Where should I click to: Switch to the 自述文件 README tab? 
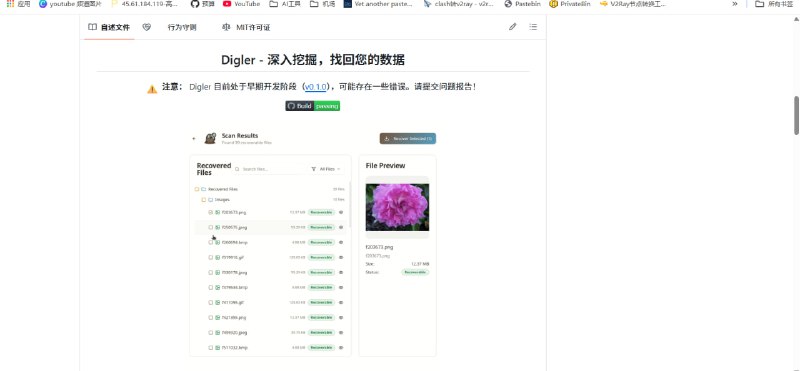(x=109, y=28)
